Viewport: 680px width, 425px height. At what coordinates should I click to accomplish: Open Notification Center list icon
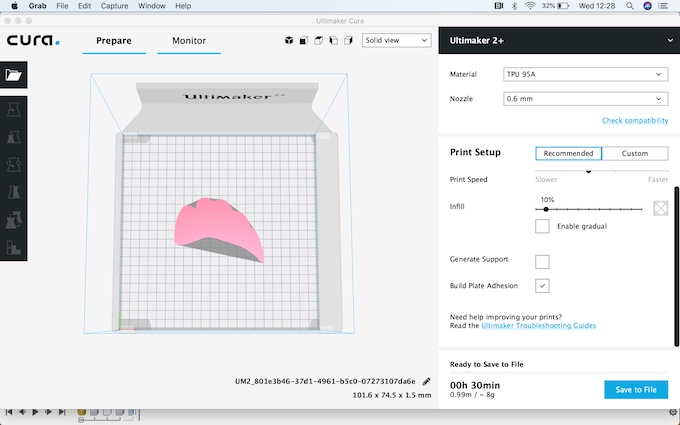[663, 6]
